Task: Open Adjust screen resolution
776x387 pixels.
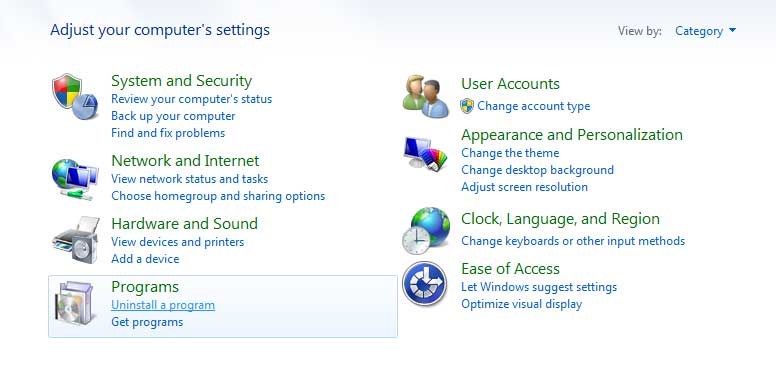Action: tap(524, 187)
